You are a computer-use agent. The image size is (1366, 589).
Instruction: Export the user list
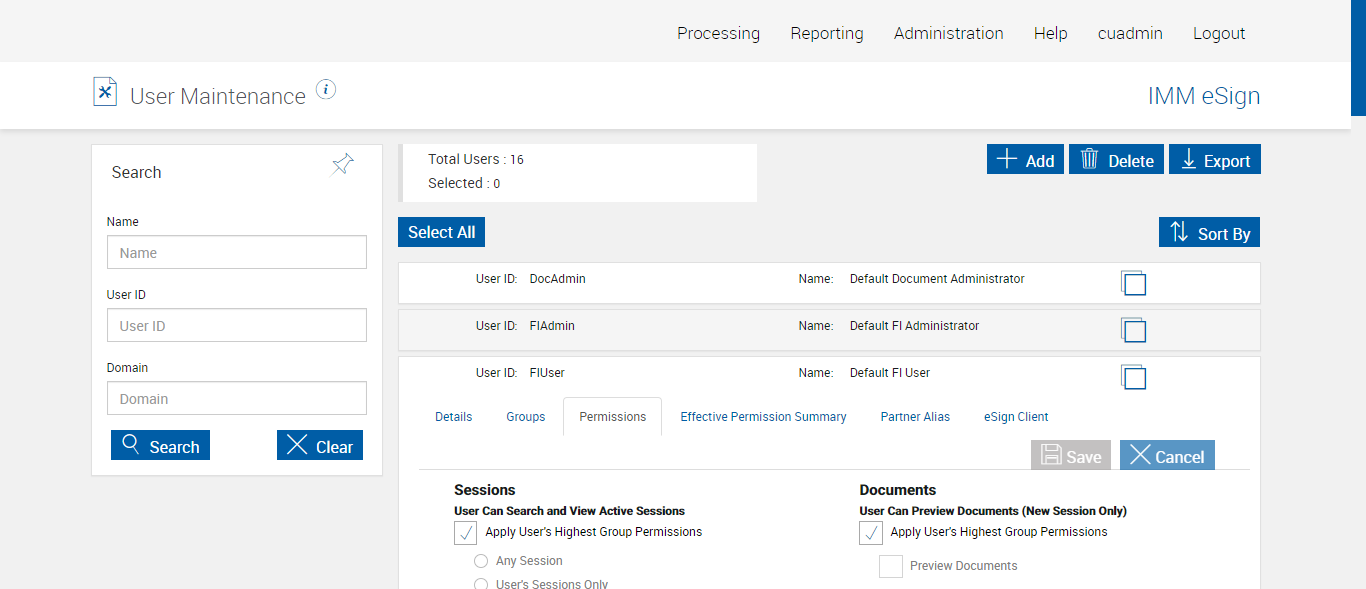1214,160
